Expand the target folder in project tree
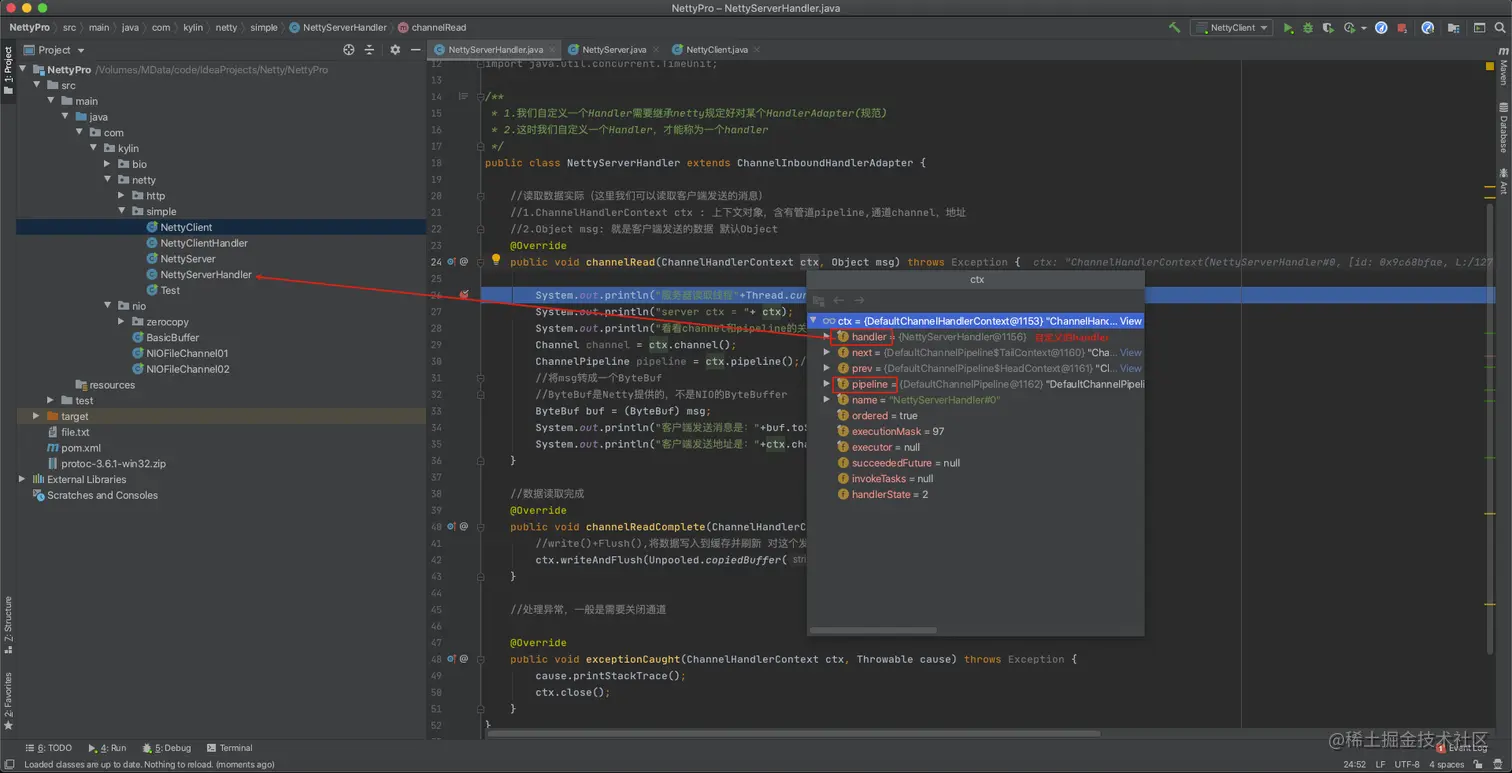 click(37, 416)
